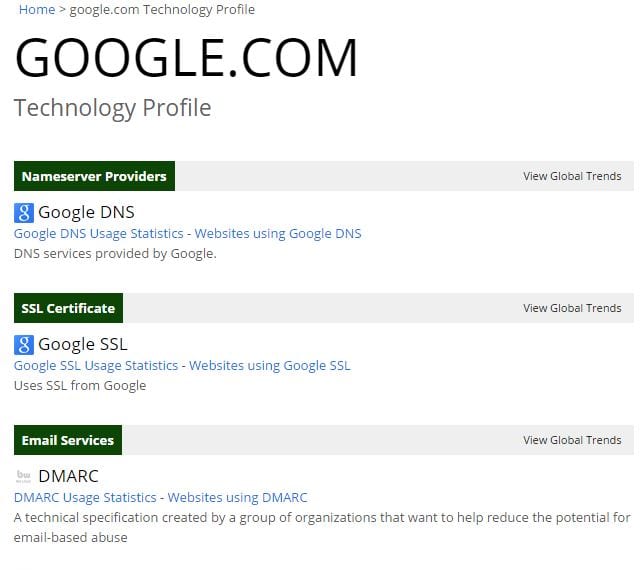640x570 pixels.
Task: Click the GOOGLE.COM page heading
Action: (186, 58)
